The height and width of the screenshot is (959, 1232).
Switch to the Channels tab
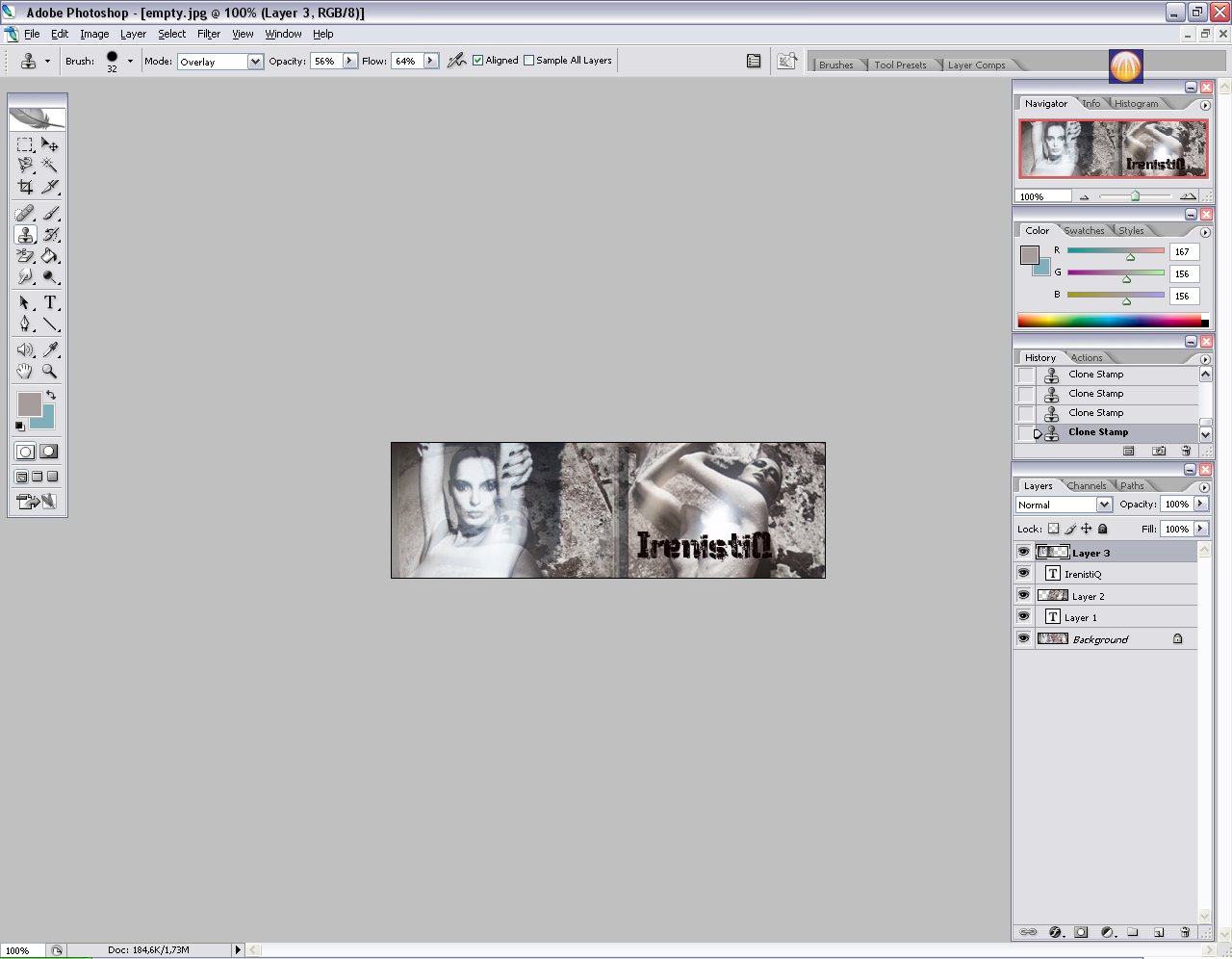point(1086,486)
